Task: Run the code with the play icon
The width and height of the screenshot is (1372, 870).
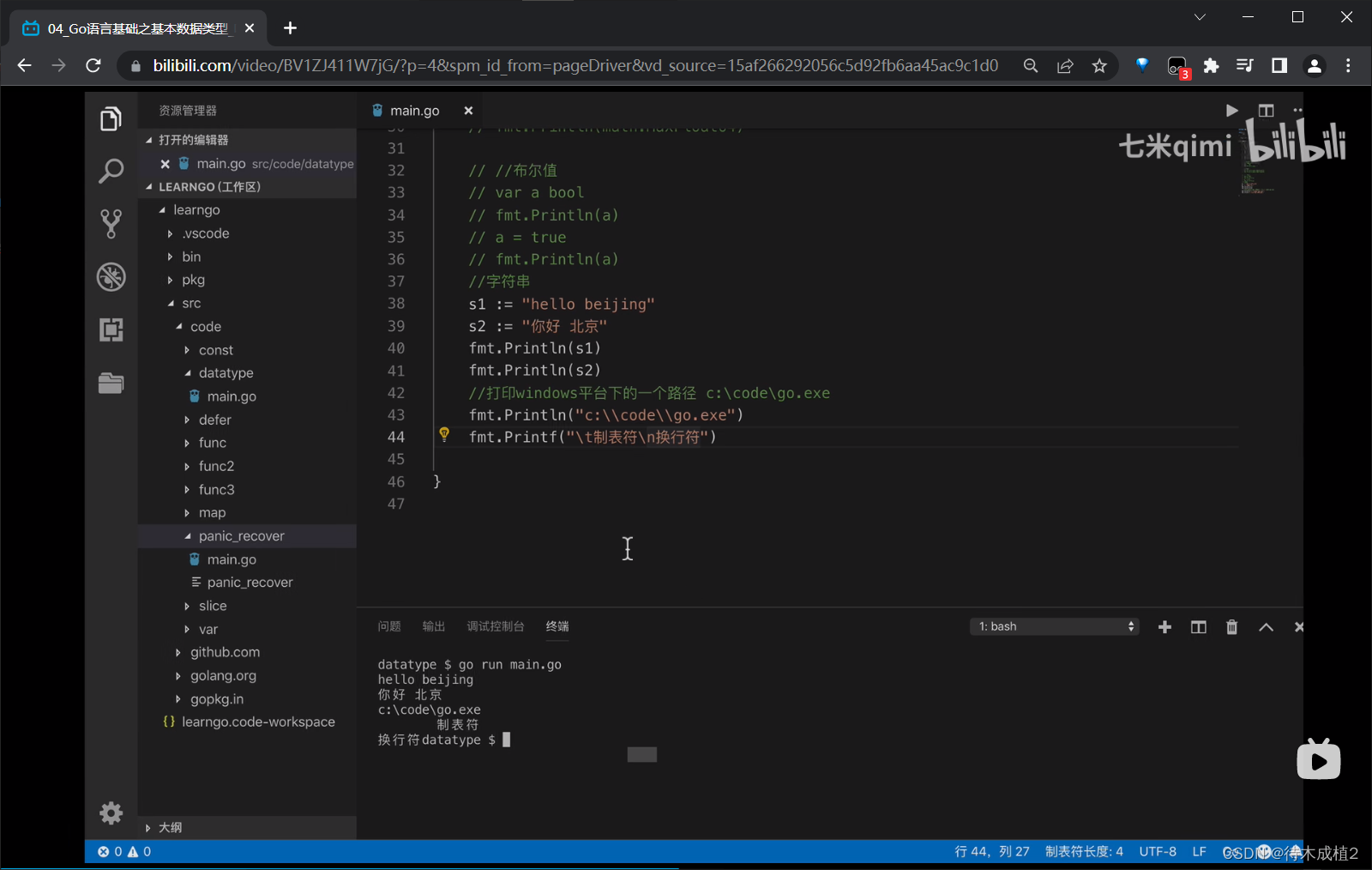Action: pos(1231,110)
